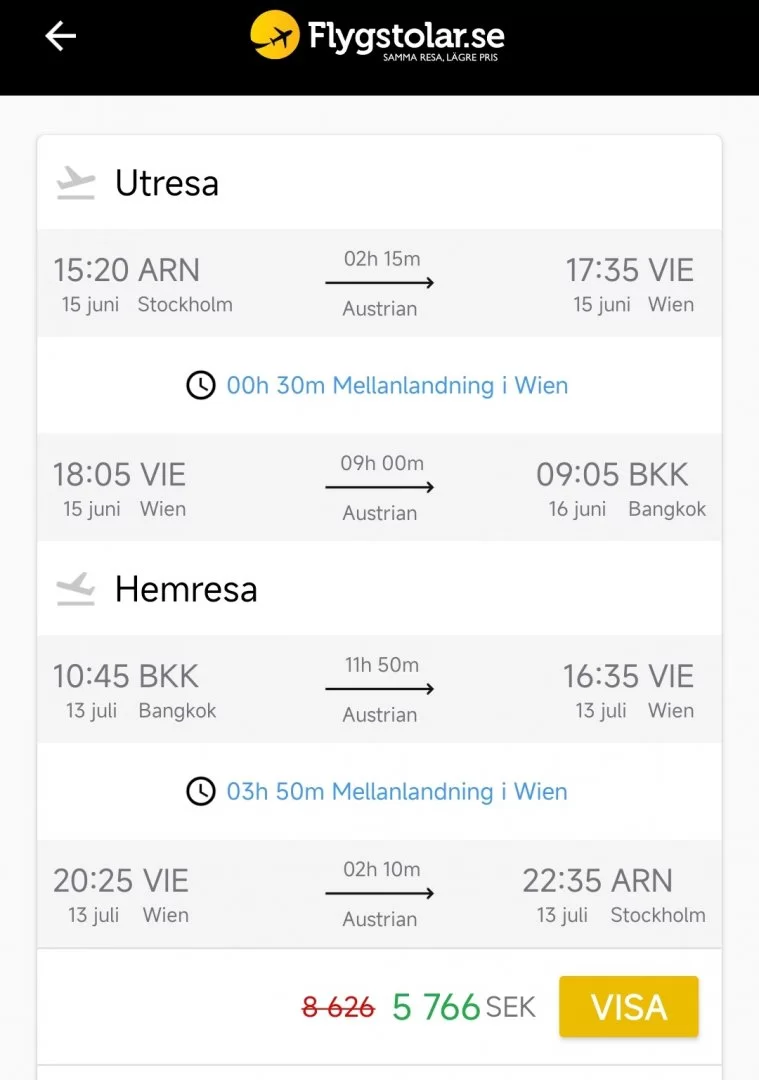This screenshot has width=759, height=1080.
Task: Select the 09:05 BKK Bangkok arrival
Action: tap(621, 489)
